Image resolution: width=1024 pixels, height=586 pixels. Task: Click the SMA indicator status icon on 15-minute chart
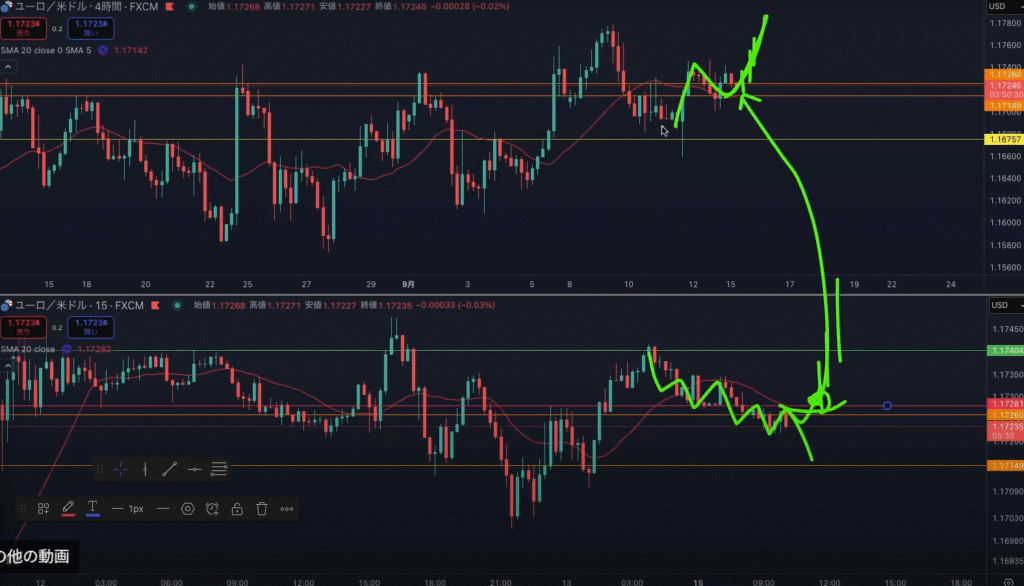coord(67,349)
